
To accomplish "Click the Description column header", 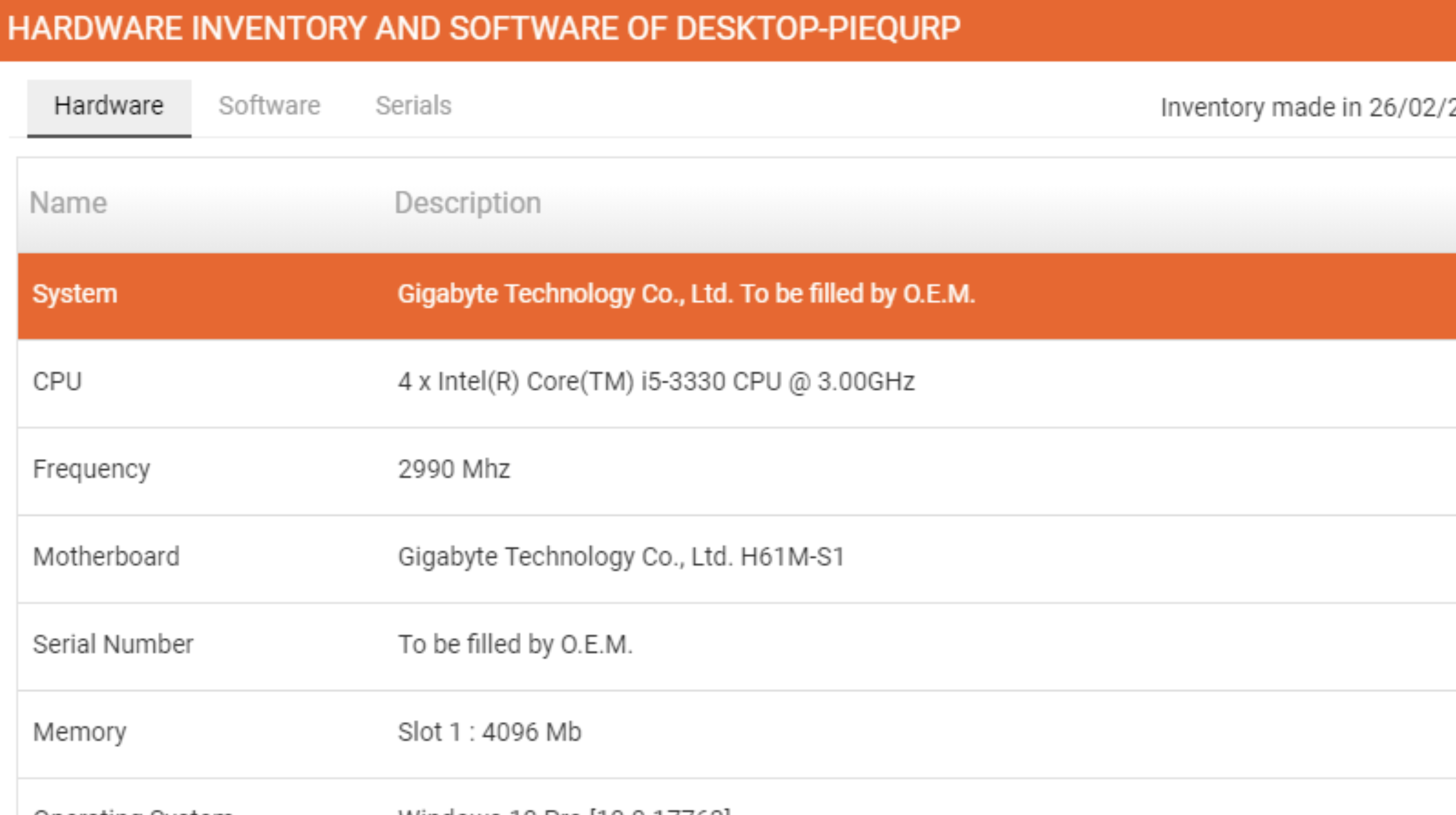I will pos(468,203).
